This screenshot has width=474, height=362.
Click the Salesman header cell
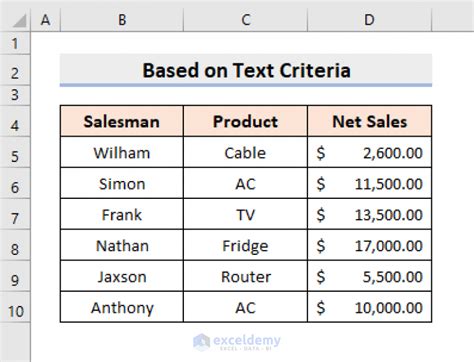click(x=122, y=121)
